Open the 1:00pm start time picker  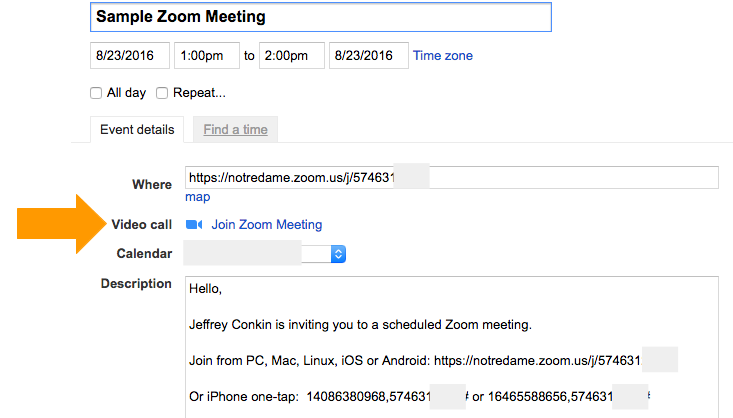[206, 56]
